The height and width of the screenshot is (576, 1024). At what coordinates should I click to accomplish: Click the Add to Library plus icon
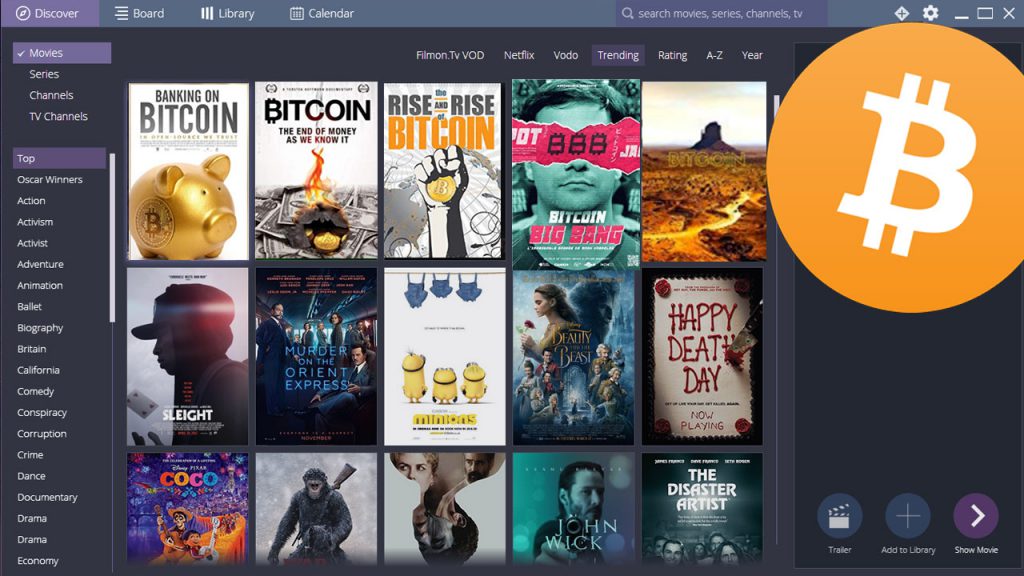(908, 516)
